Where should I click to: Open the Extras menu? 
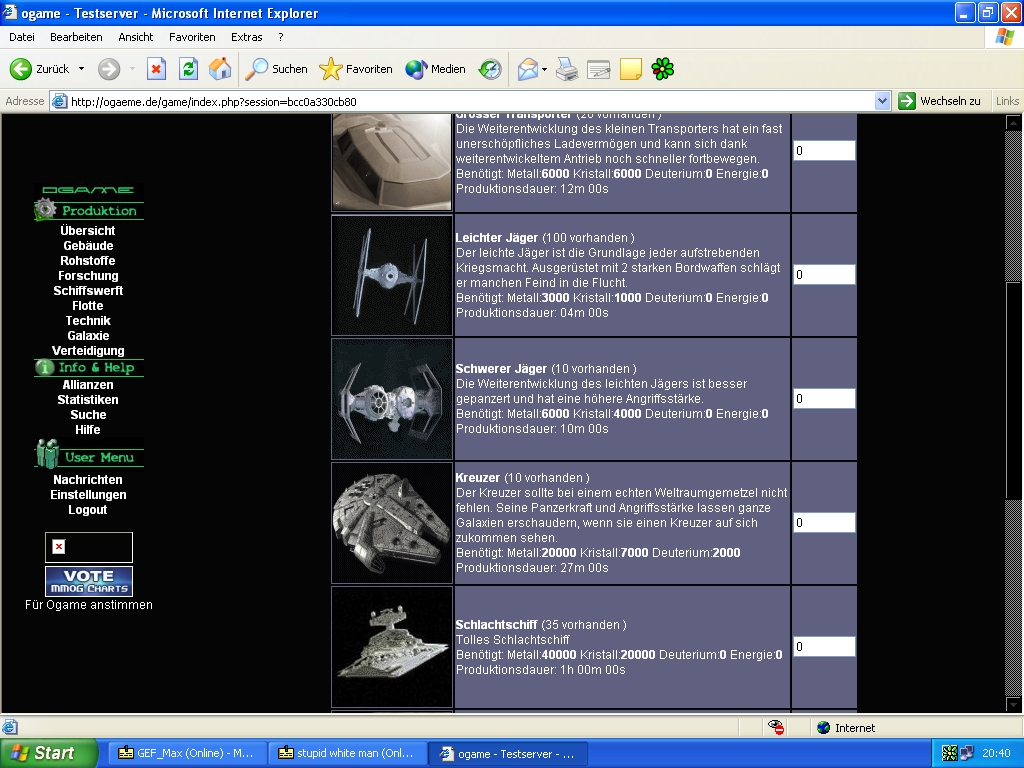(246, 37)
